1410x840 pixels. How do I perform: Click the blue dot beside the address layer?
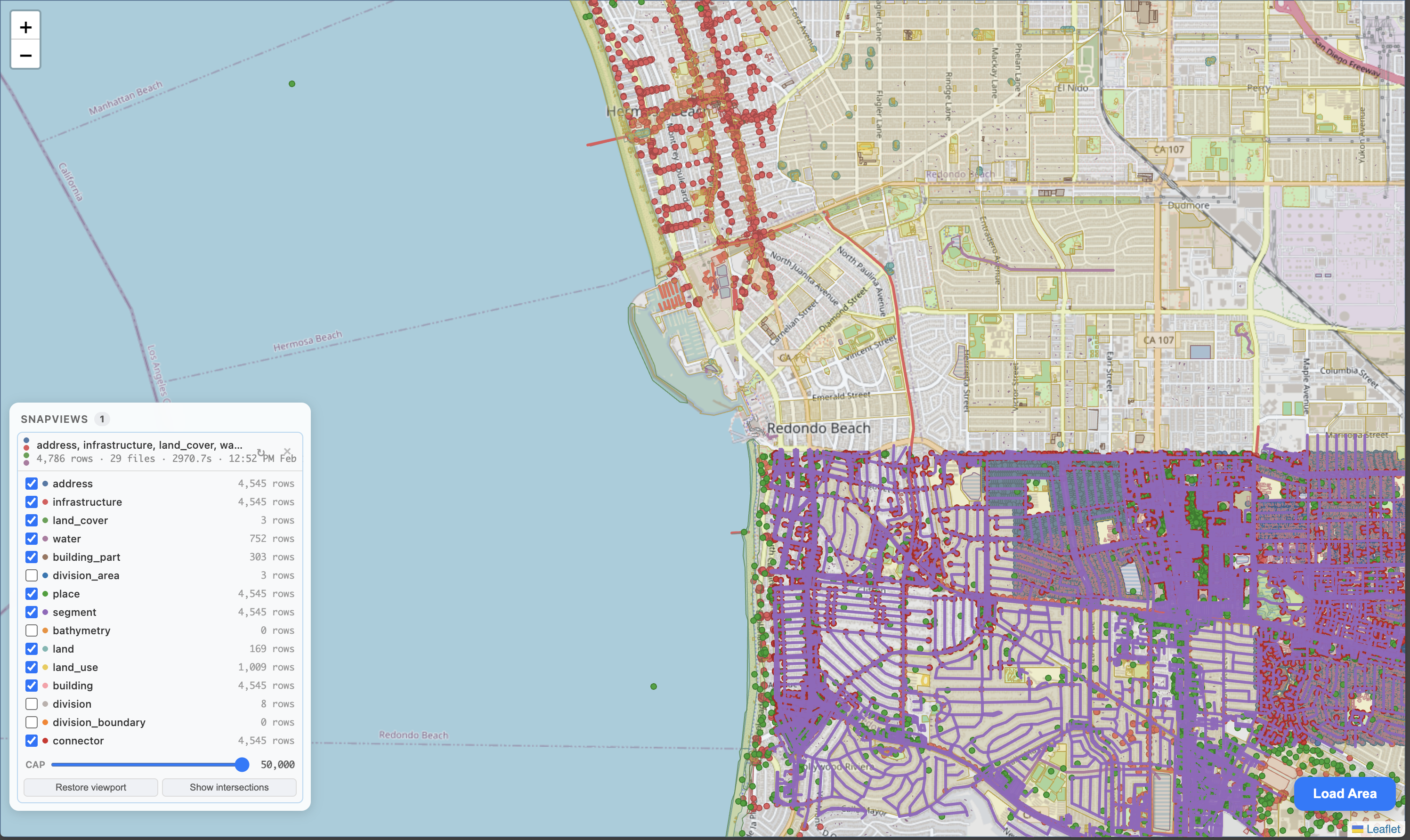point(44,484)
